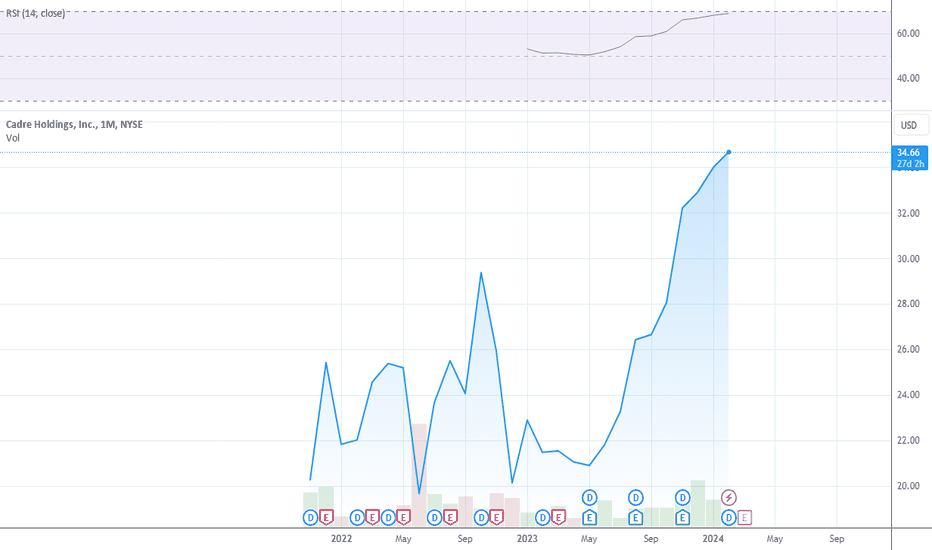This screenshot has width=932, height=550.
Task: Open the November 2021 dividend marker
Action: pyautogui.click(x=310, y=518)
